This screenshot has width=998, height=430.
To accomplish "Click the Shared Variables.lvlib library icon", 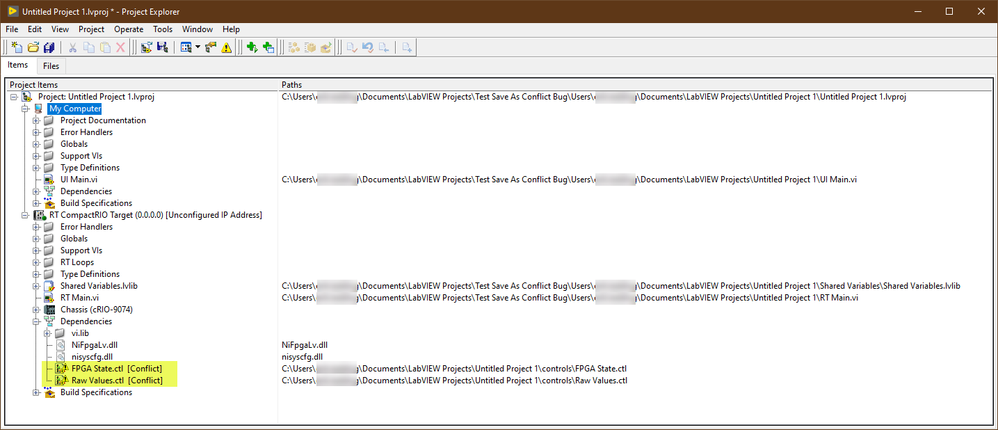I will click(x=49, y=286).
